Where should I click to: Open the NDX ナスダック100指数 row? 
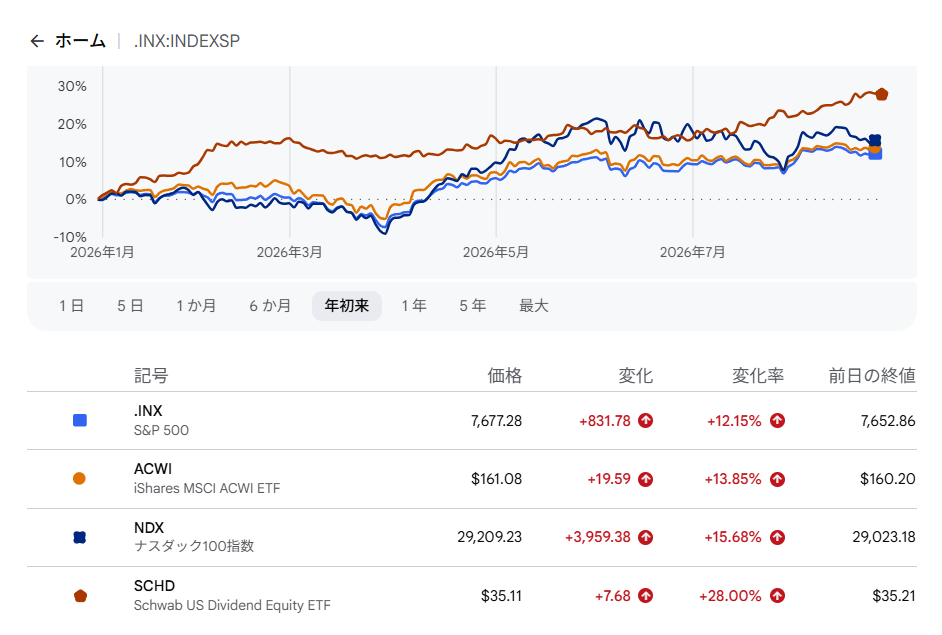[x=472, y=537]
